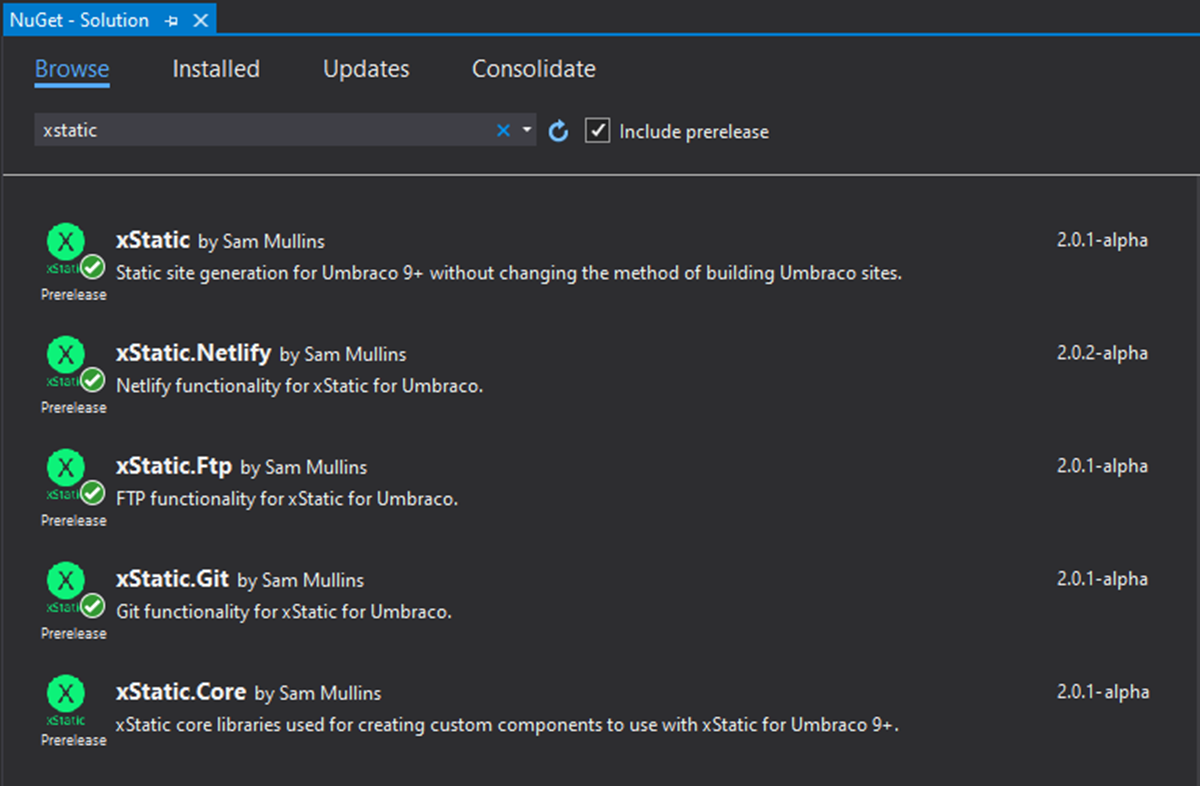The width and height of the screenshot is (1200, 786).
Task: Refresh the xstatic search results
Action: point(558,130)
